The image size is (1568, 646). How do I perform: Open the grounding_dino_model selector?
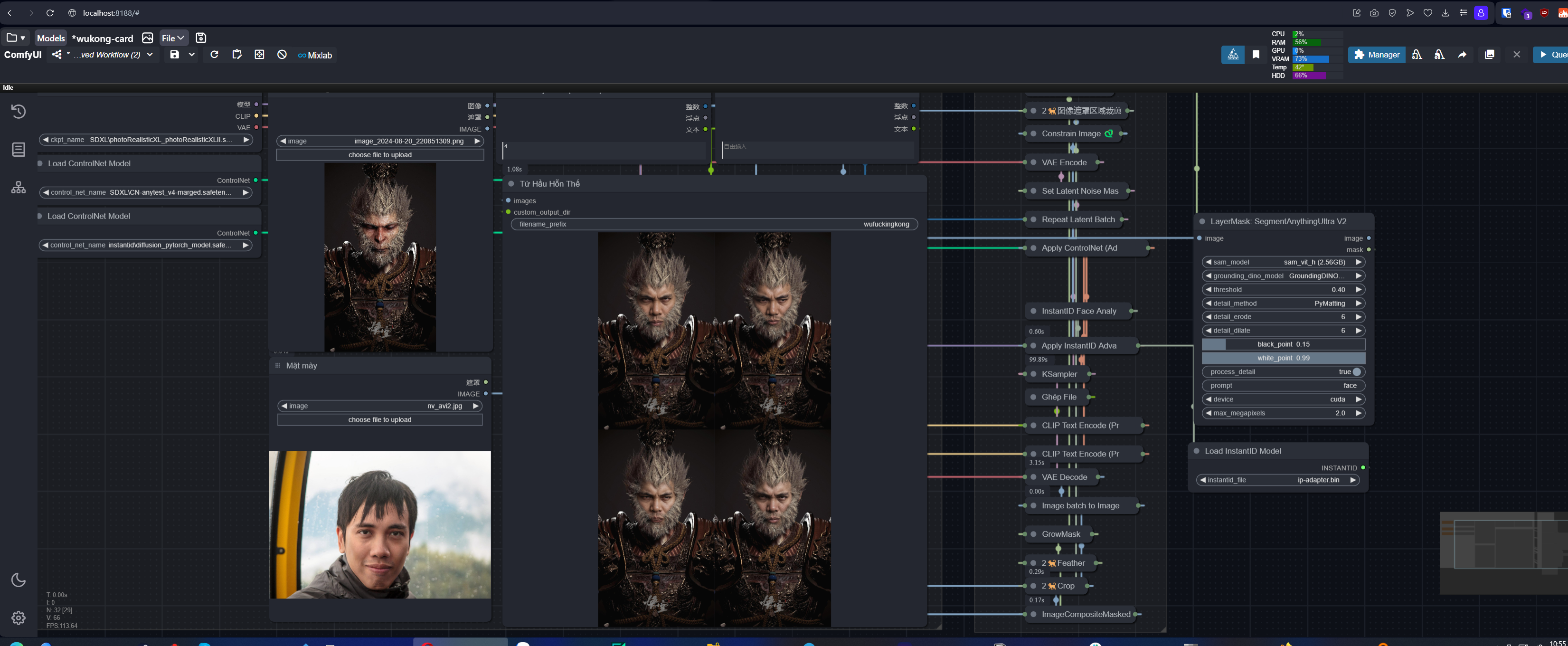click(1283, 276)
